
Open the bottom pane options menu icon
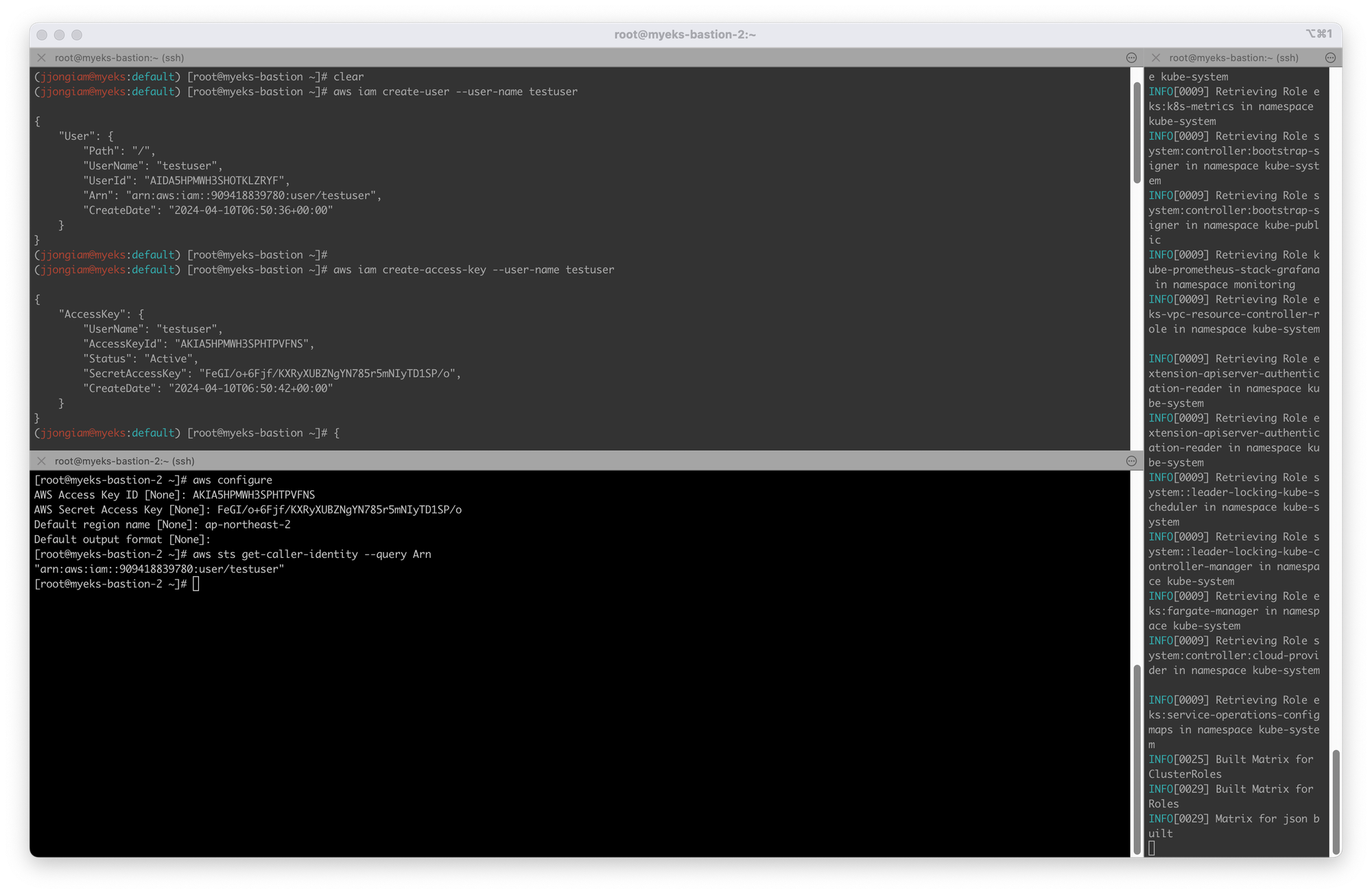[x=1131, y=461]
